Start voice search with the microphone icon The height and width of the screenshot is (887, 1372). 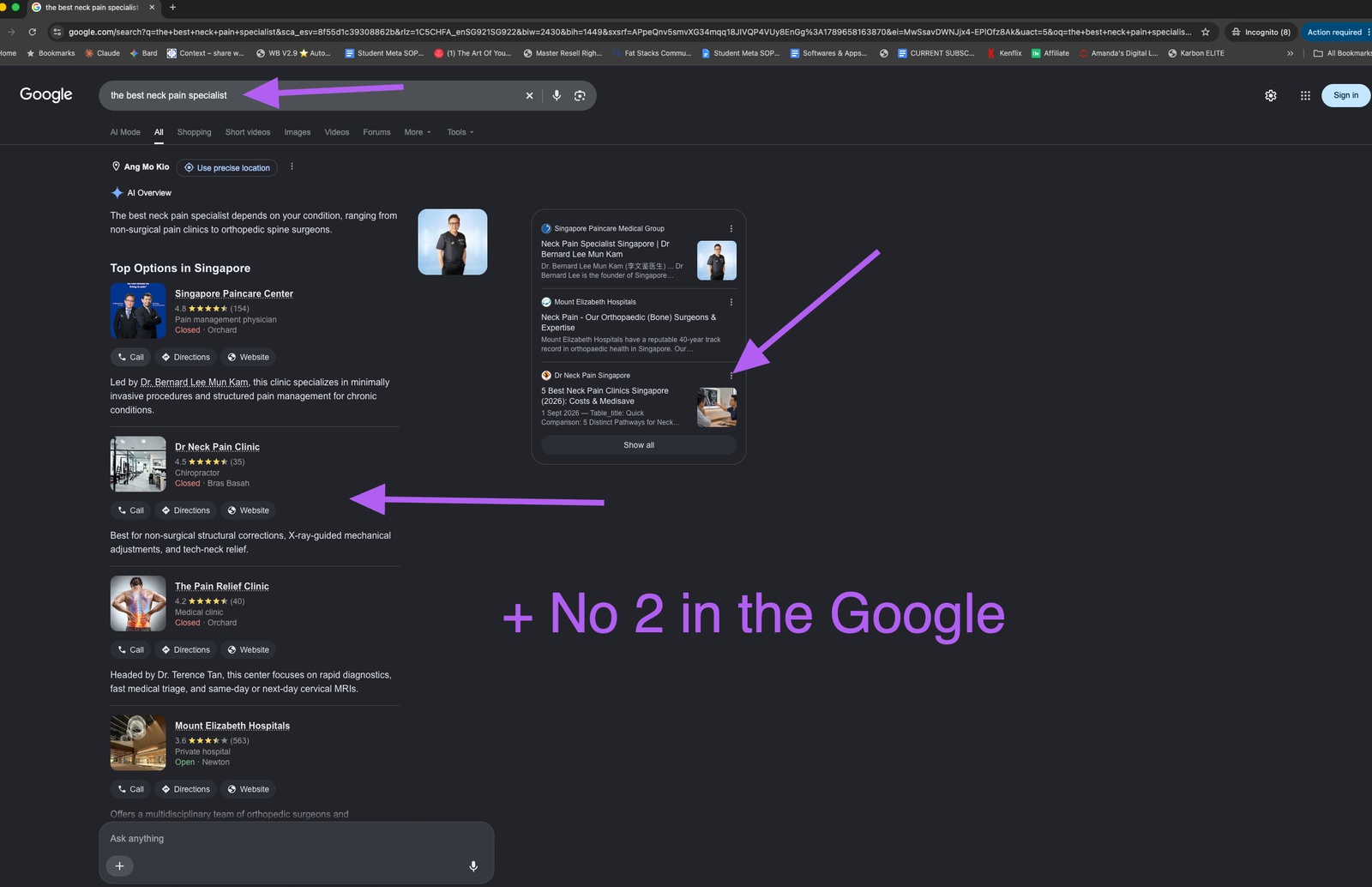coord(557,95)
